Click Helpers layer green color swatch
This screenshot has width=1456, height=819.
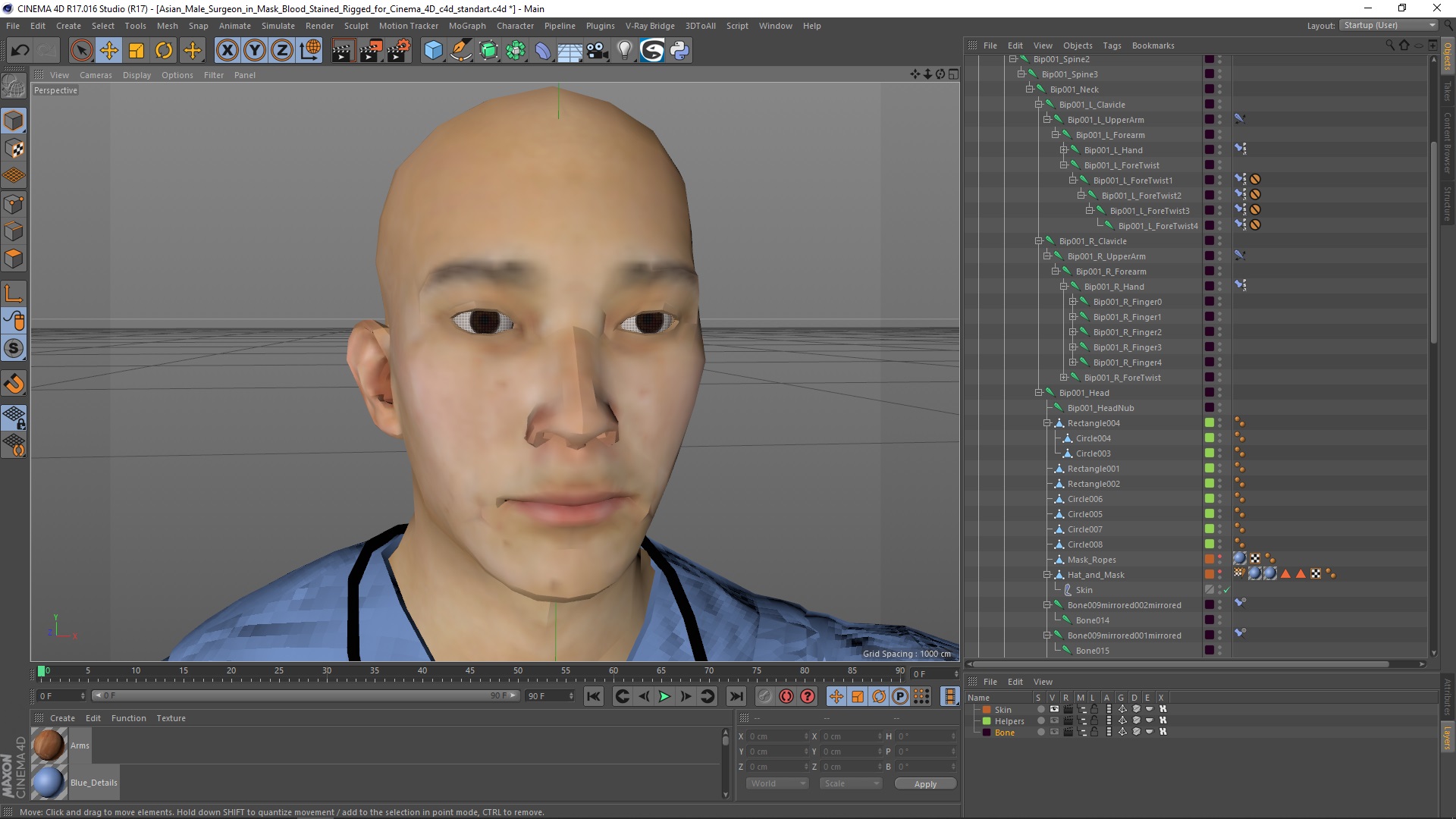point(987,721)
